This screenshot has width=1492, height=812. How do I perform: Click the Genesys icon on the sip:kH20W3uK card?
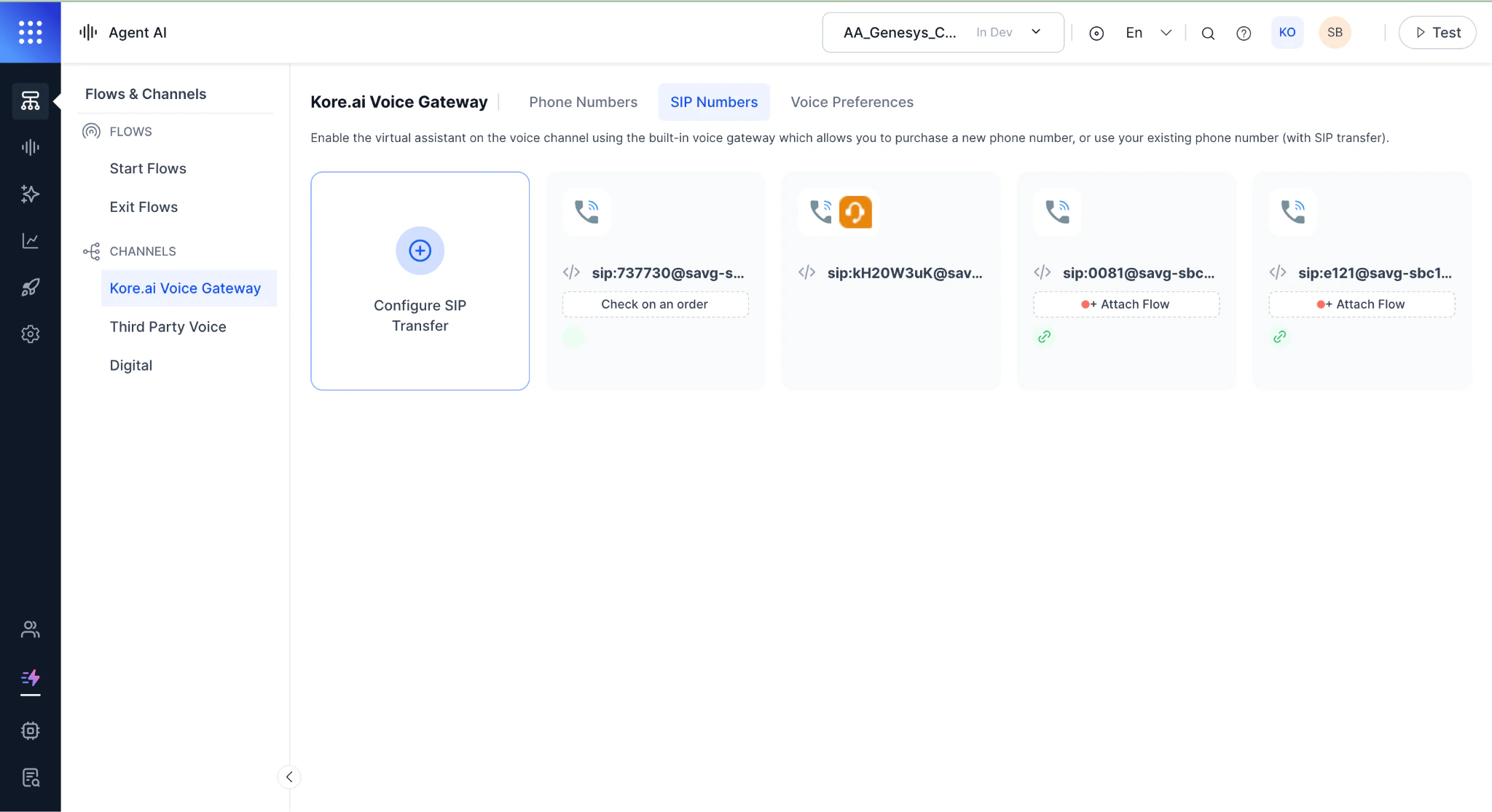tap(856, 212)
